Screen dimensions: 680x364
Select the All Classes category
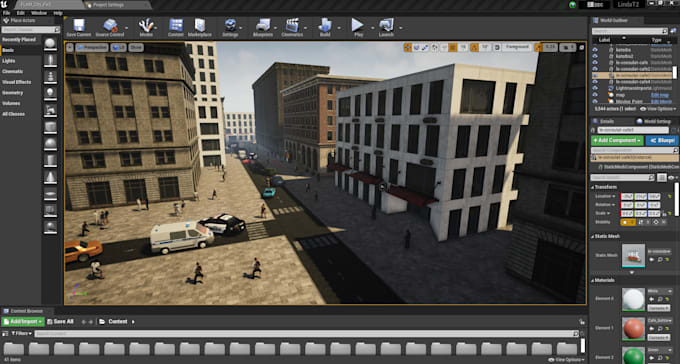13,114
